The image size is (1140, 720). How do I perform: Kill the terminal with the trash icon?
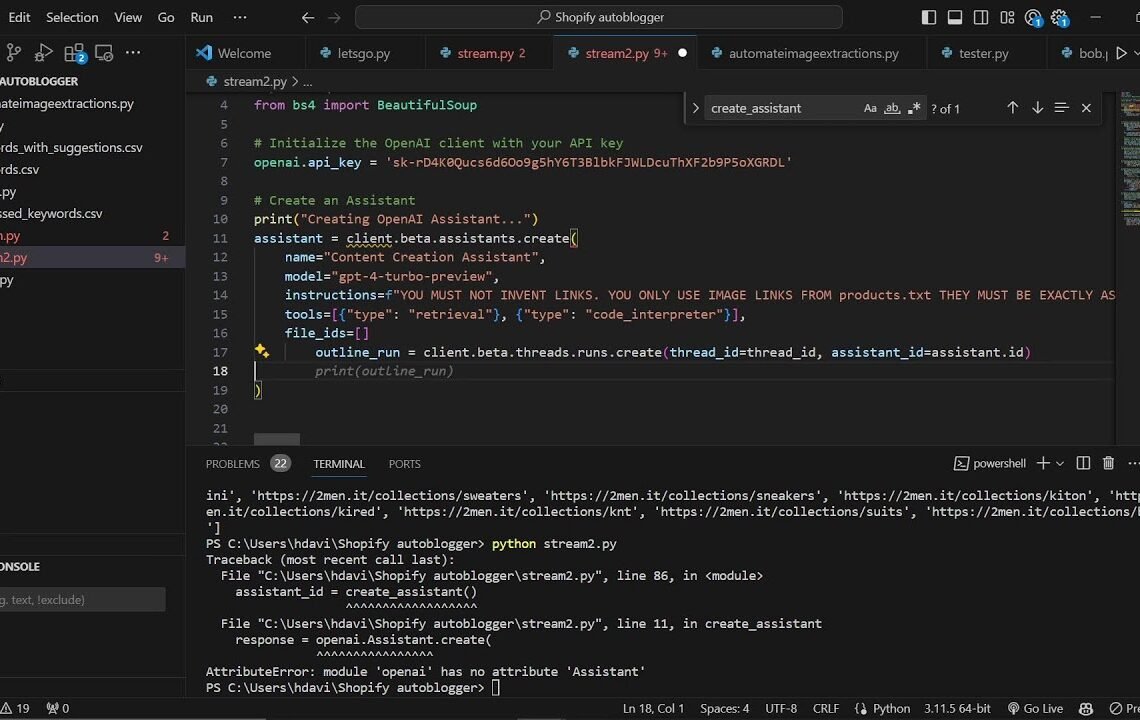coord(1108,463)
